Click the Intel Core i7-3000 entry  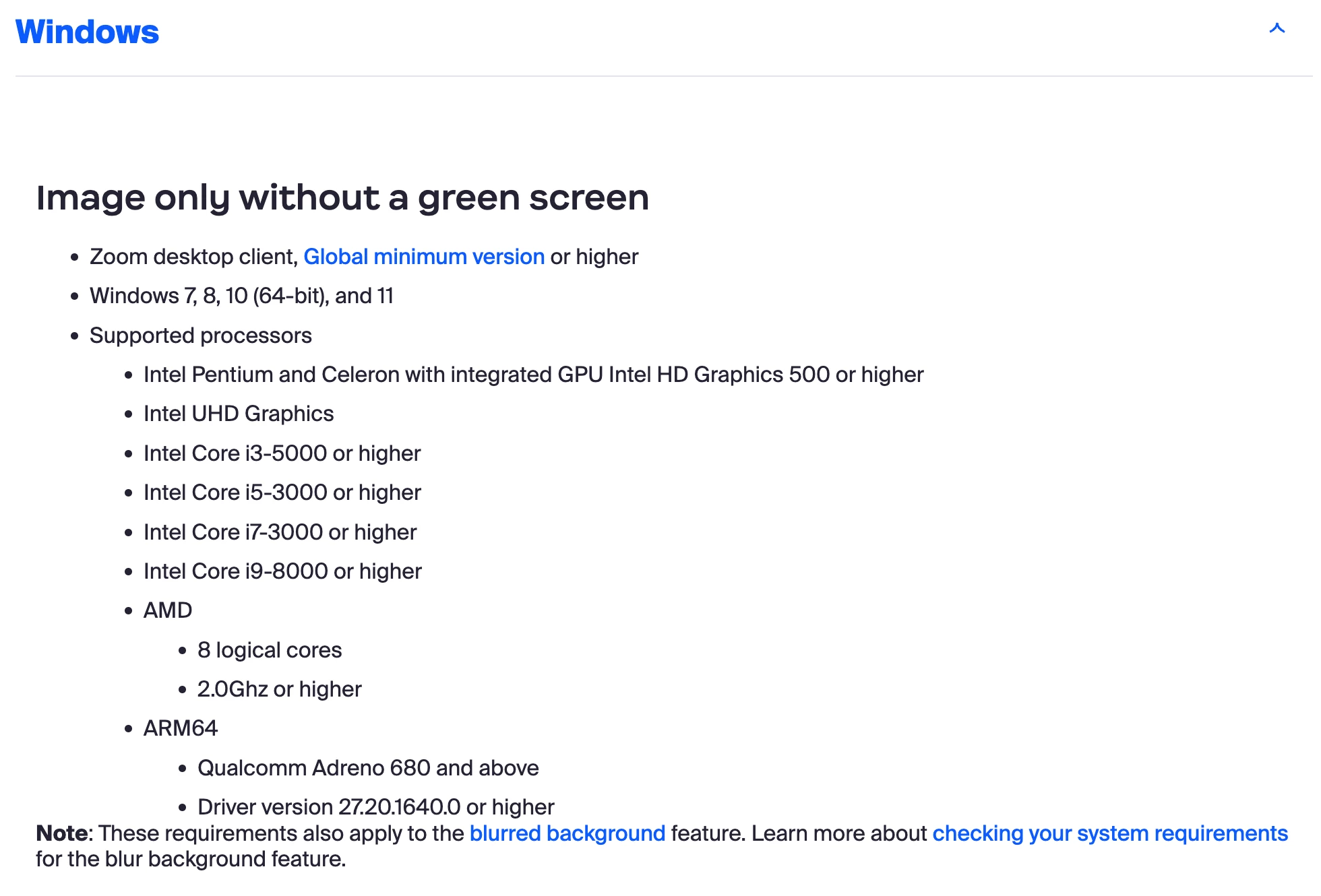279,532
